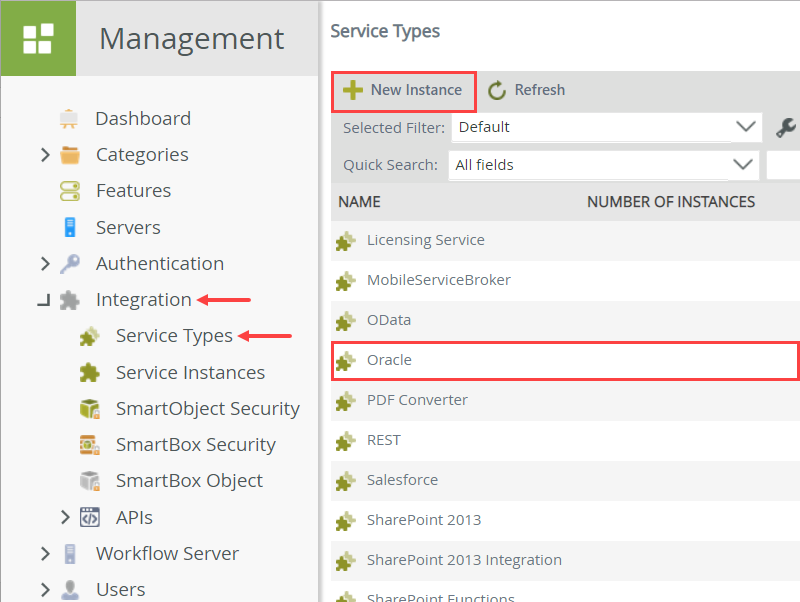Click the SmartObject Security icon

(x=90, y=408)
